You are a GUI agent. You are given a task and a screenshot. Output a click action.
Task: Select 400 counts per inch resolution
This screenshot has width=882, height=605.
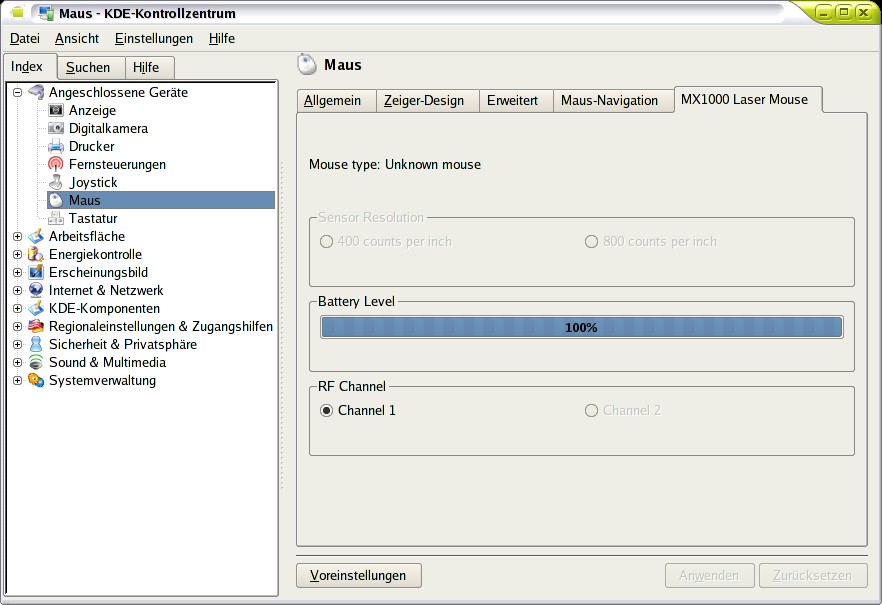tap(326, 242)
